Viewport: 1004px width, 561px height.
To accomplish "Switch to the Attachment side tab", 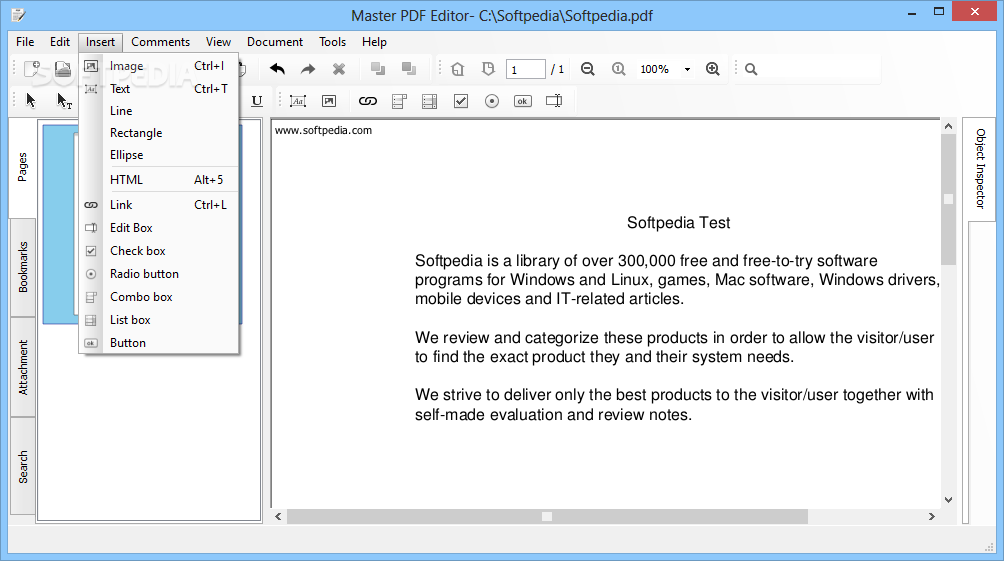I will pyautogui.click(x=23, y=367).
